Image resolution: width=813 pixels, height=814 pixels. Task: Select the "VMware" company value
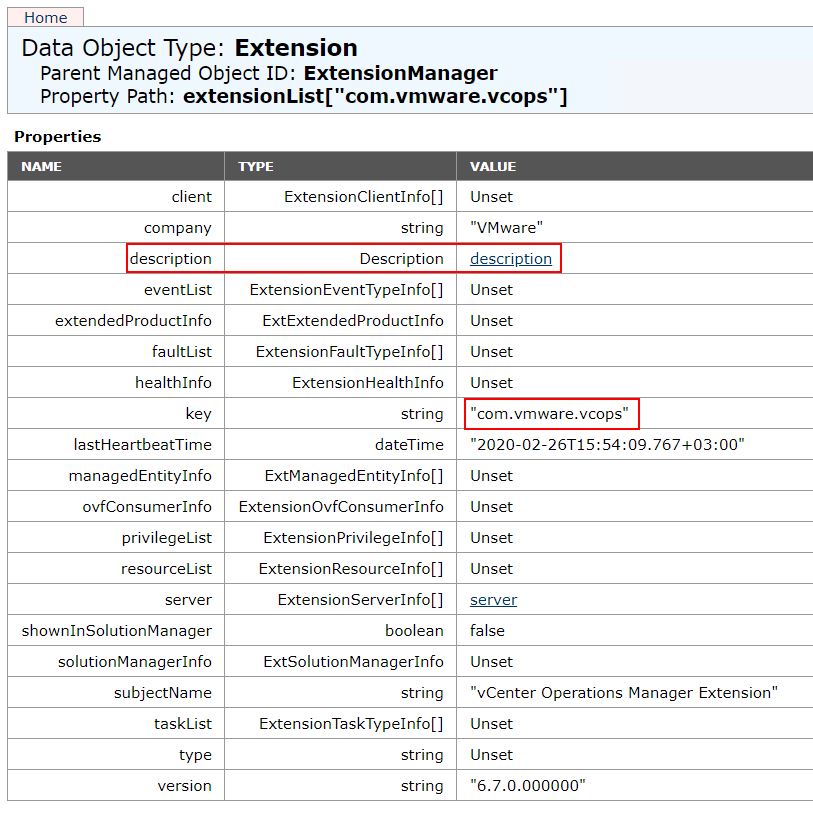tap(506, 227)
